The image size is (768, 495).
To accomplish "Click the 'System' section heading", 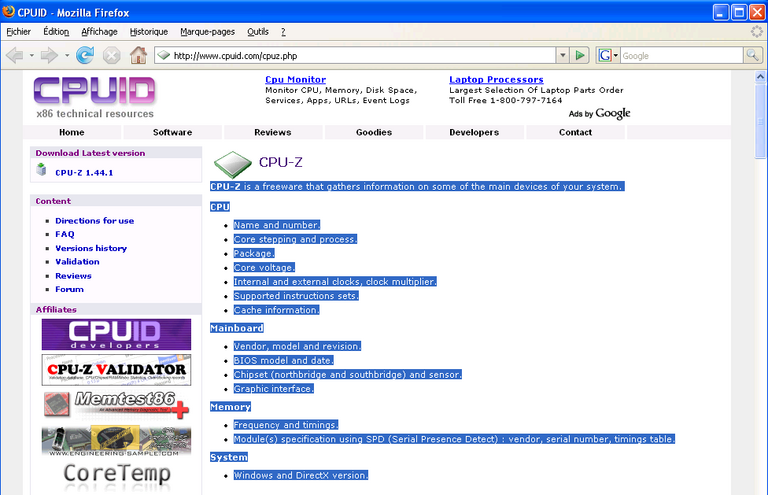I will 229,457.
